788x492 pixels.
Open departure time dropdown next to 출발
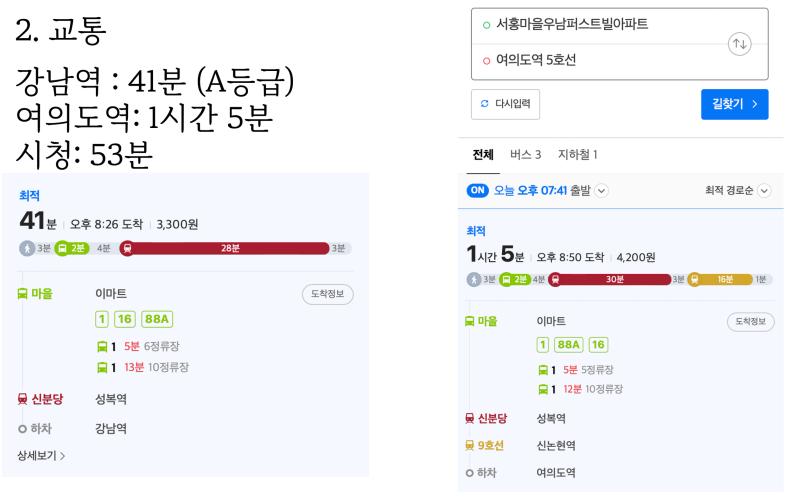602,191
